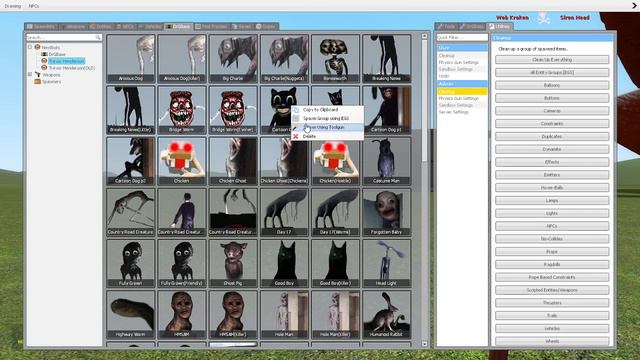Image resolution: width=640 pixels, height=360 pixels.
Task: Select the Breaking News(Killer) spawn icon
Action: click(x=131, y=110)
